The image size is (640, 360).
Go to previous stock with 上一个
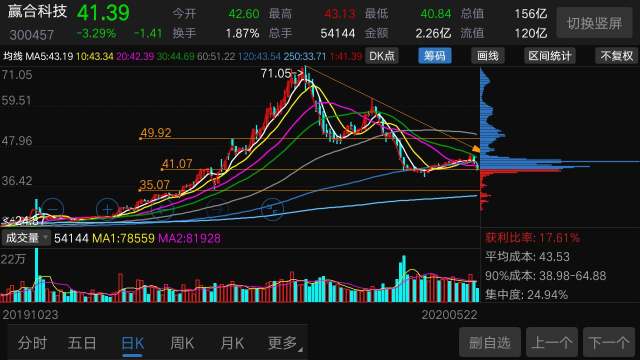552,342
